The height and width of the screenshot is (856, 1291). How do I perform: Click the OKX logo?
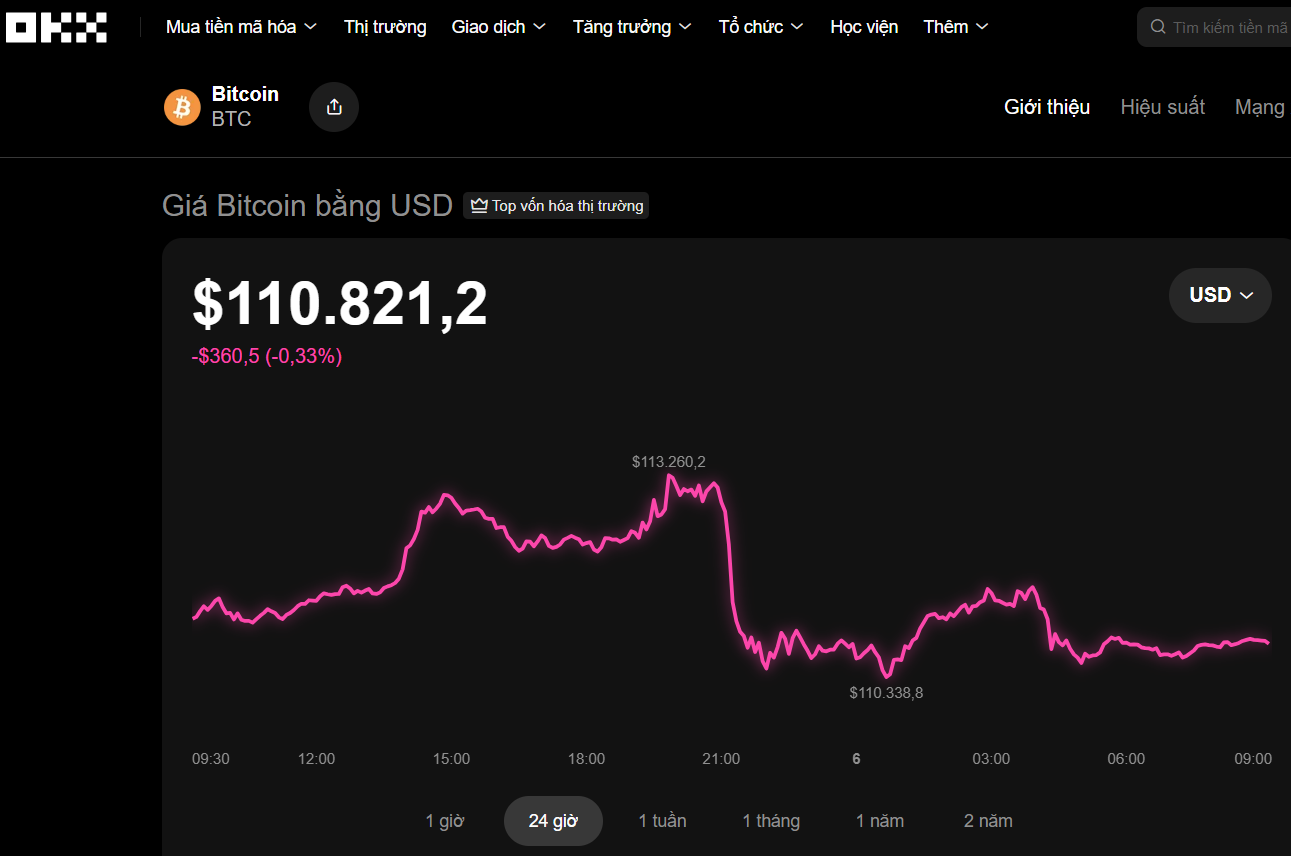[x=56, y=27]
